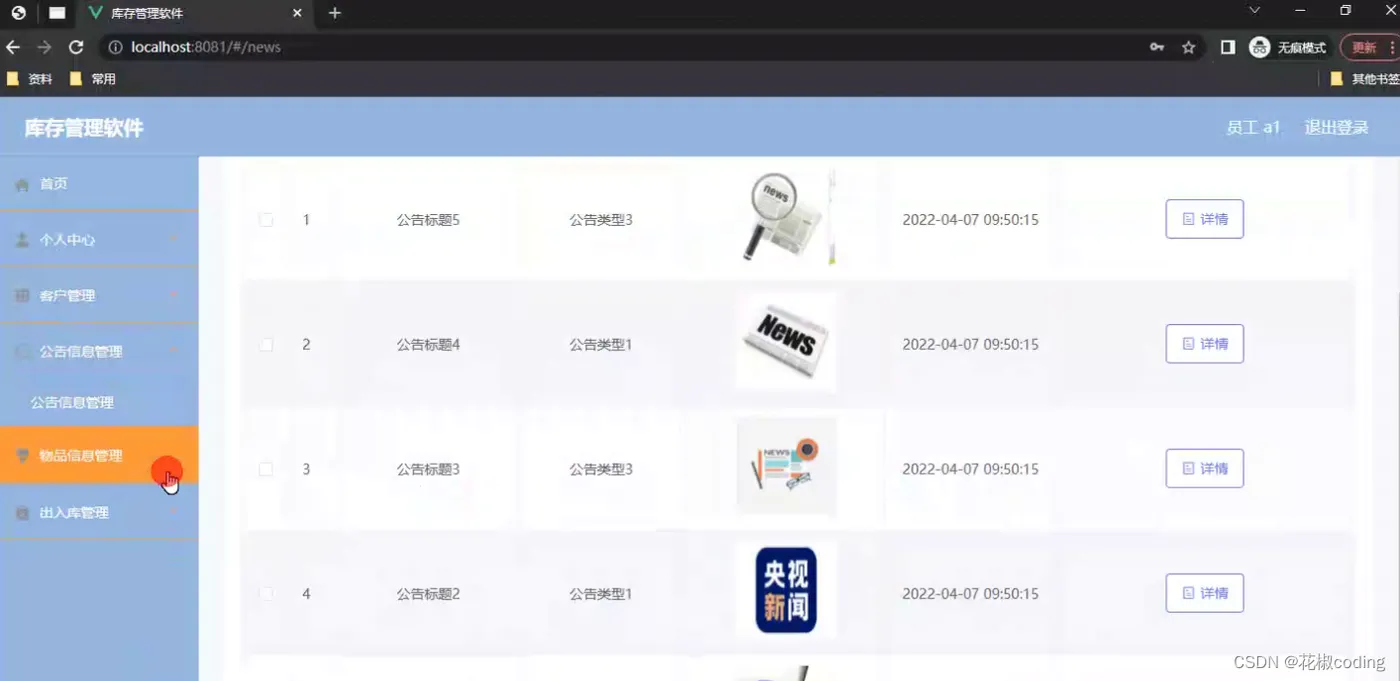Click the inactive blank tab before 库存管理软件
The height and width of the screenshot is (681, 1400).
coord(57,13)
